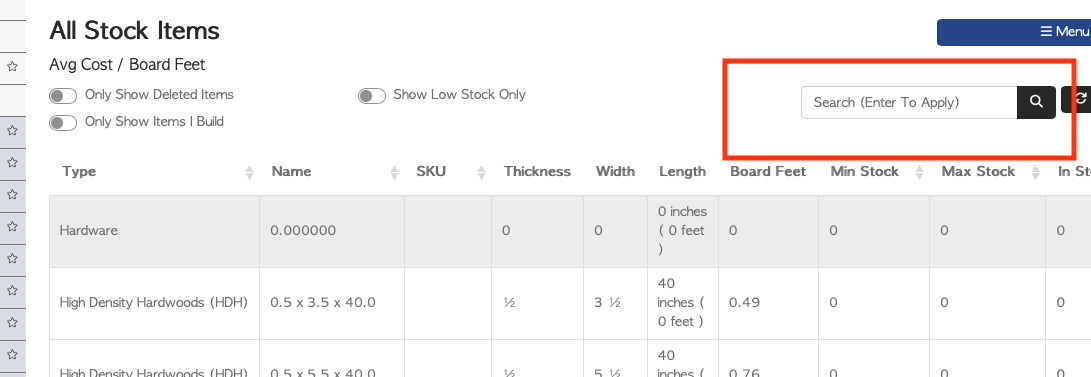Click the Thickness column header
1091x377 pixels.
click(537, 171)
